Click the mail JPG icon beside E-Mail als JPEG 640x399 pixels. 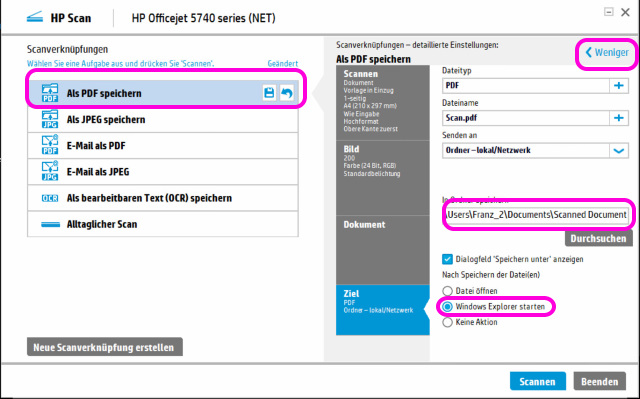[50, 171]
